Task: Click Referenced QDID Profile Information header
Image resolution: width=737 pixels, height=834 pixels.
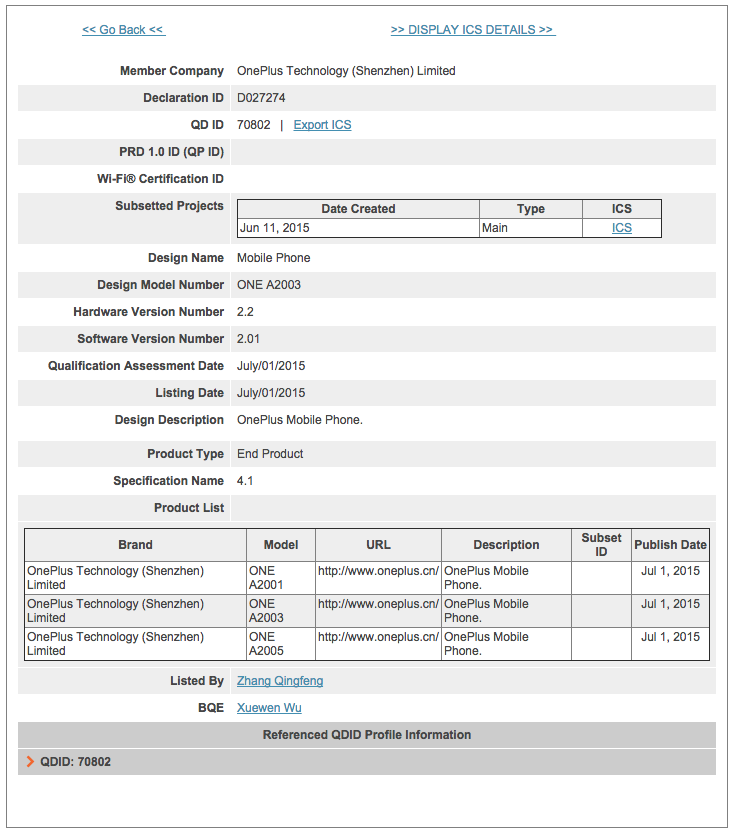Action: [x=367, y=735]
